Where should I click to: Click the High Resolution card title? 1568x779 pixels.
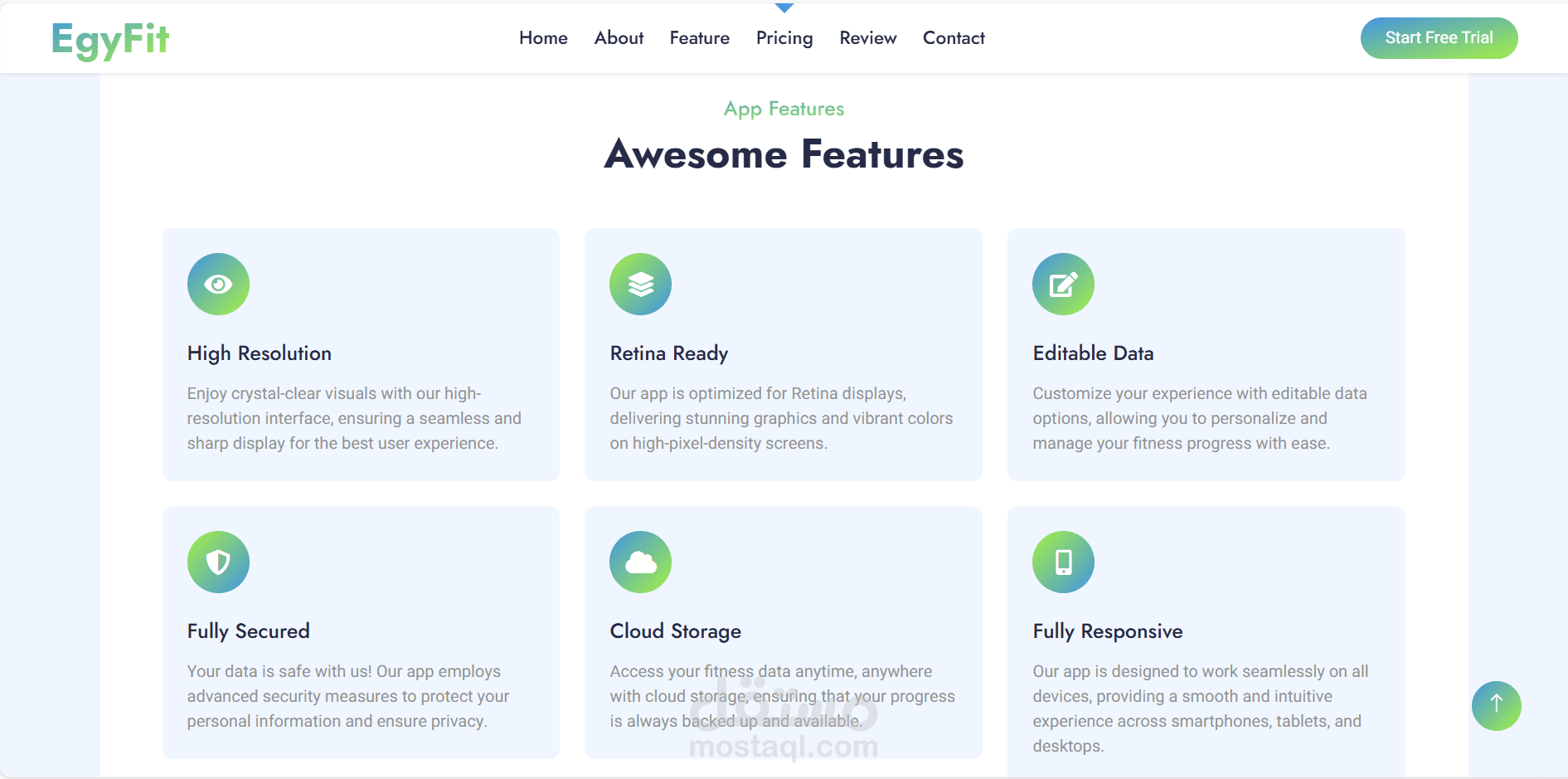pyautogui.click(x=260, y=353)
